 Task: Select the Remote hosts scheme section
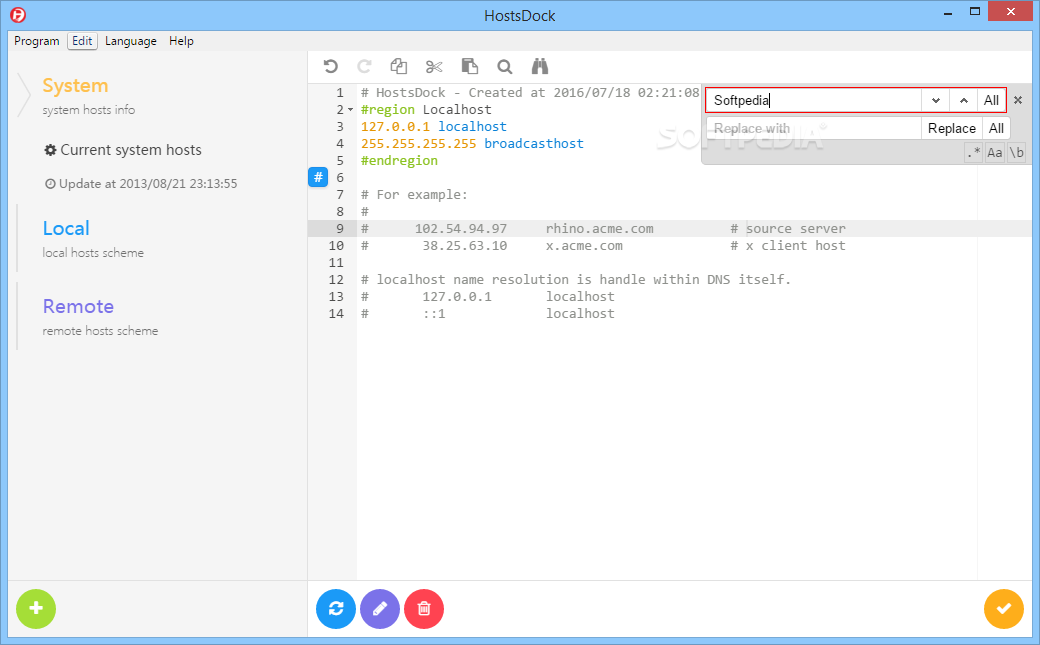(99, 317)
